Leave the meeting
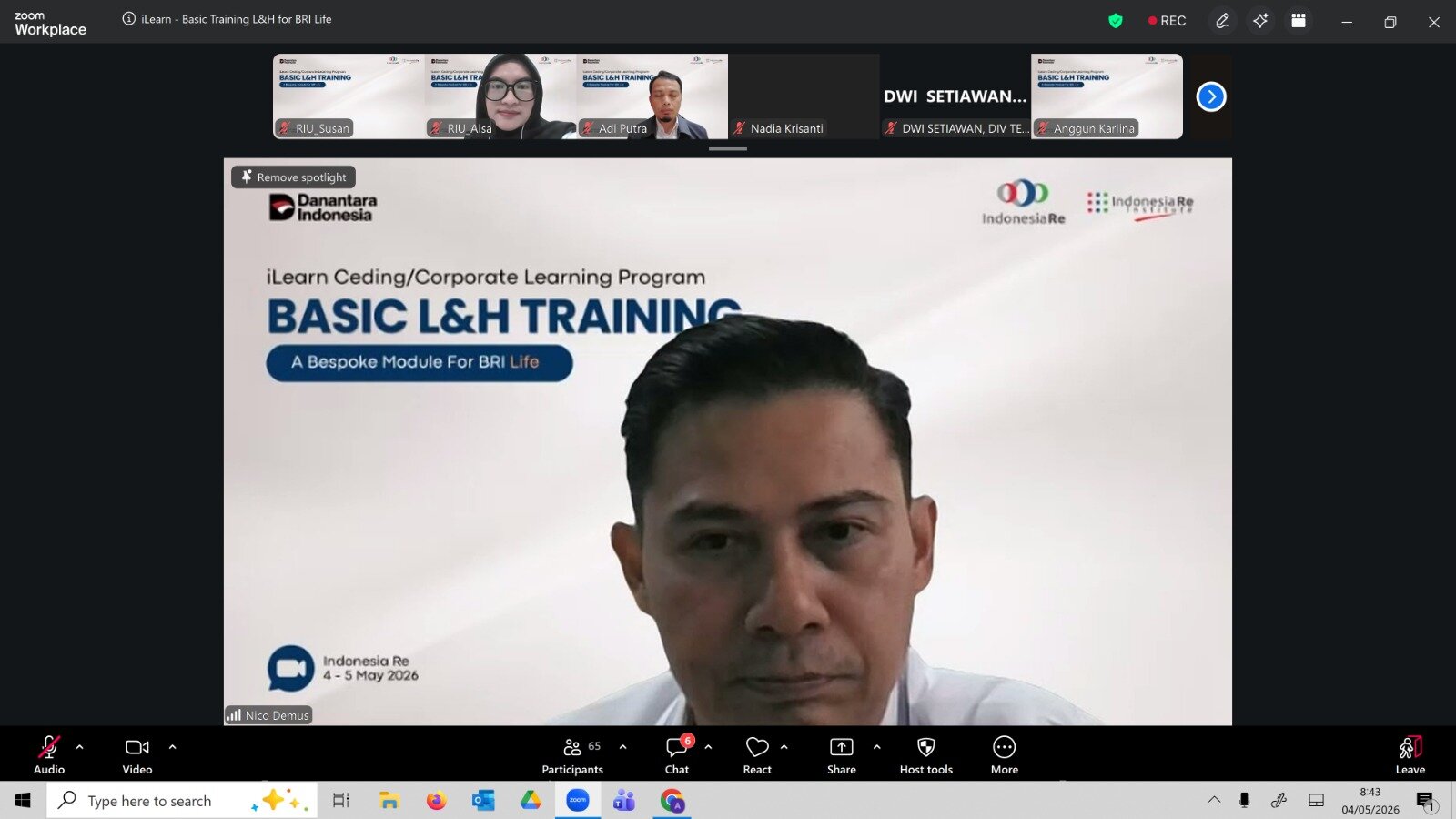 (x=1410, y=754)
